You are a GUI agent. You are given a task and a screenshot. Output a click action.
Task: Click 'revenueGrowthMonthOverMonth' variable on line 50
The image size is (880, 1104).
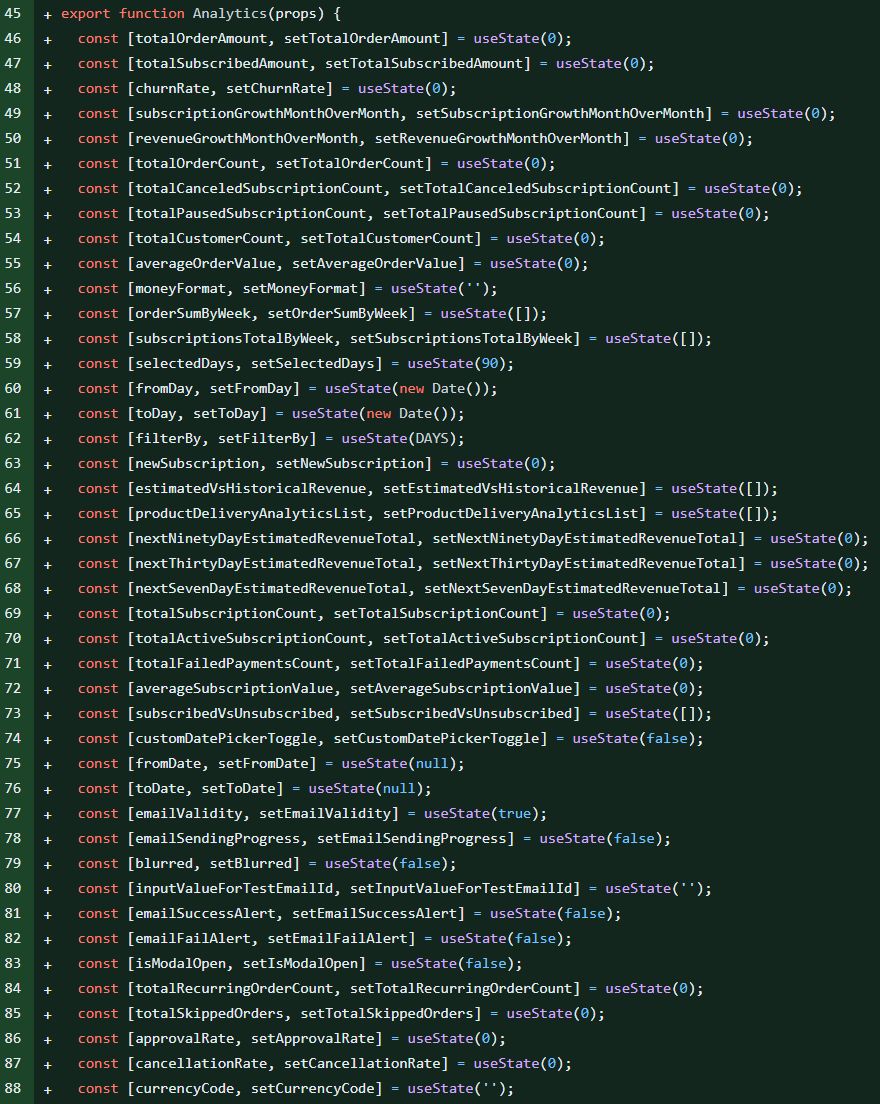tap(246, 139)
